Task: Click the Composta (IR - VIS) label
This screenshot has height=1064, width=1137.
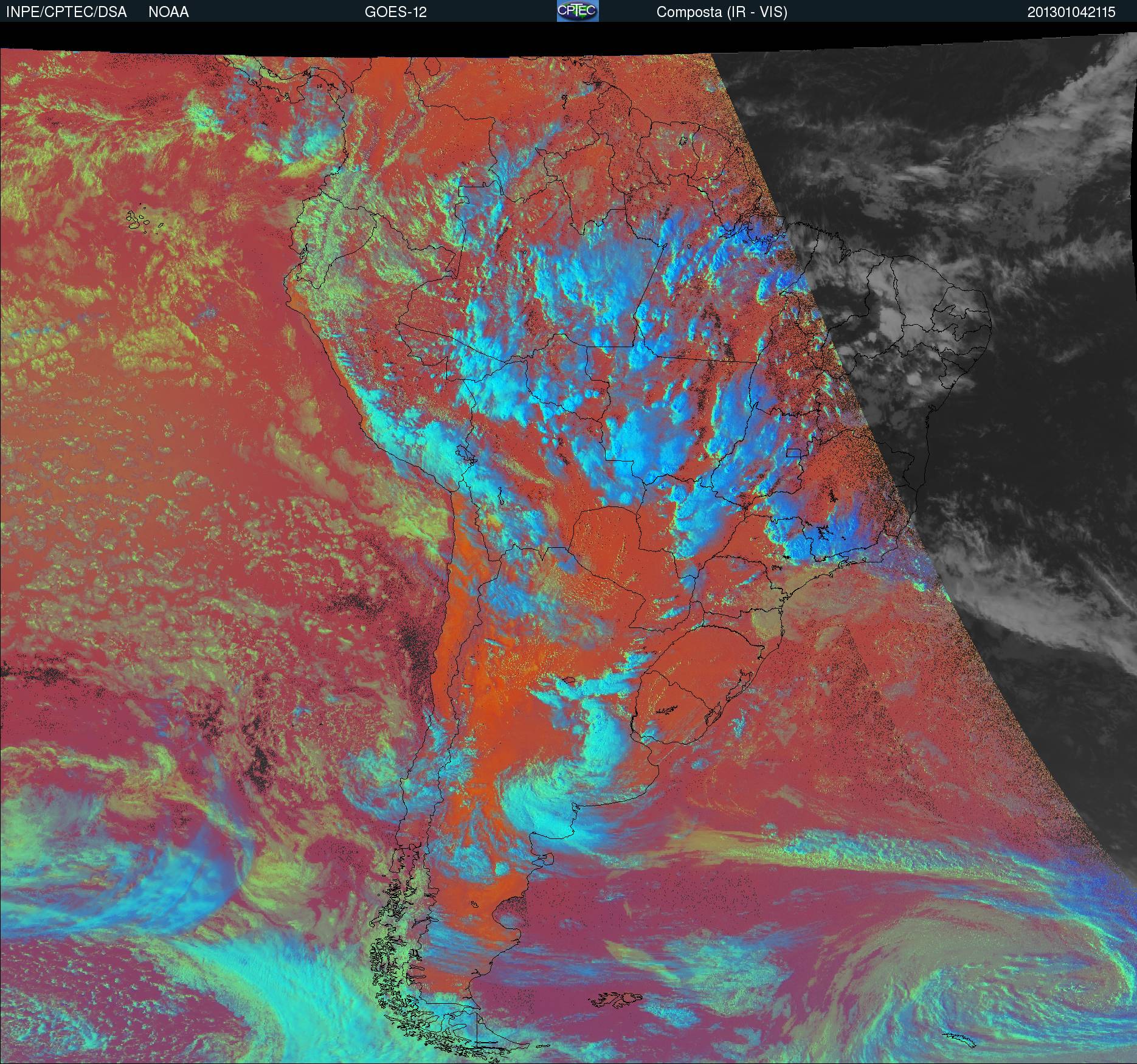Action: 722,12
